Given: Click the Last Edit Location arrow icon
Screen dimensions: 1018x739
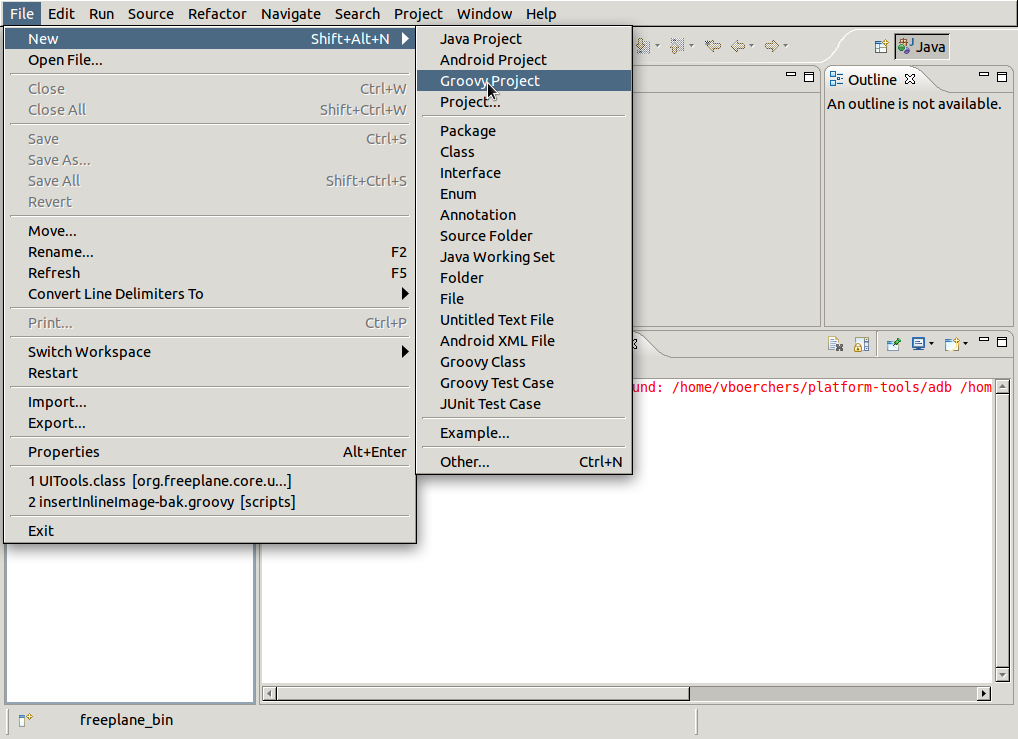Looking at the screenshot, I should point(712,46).
